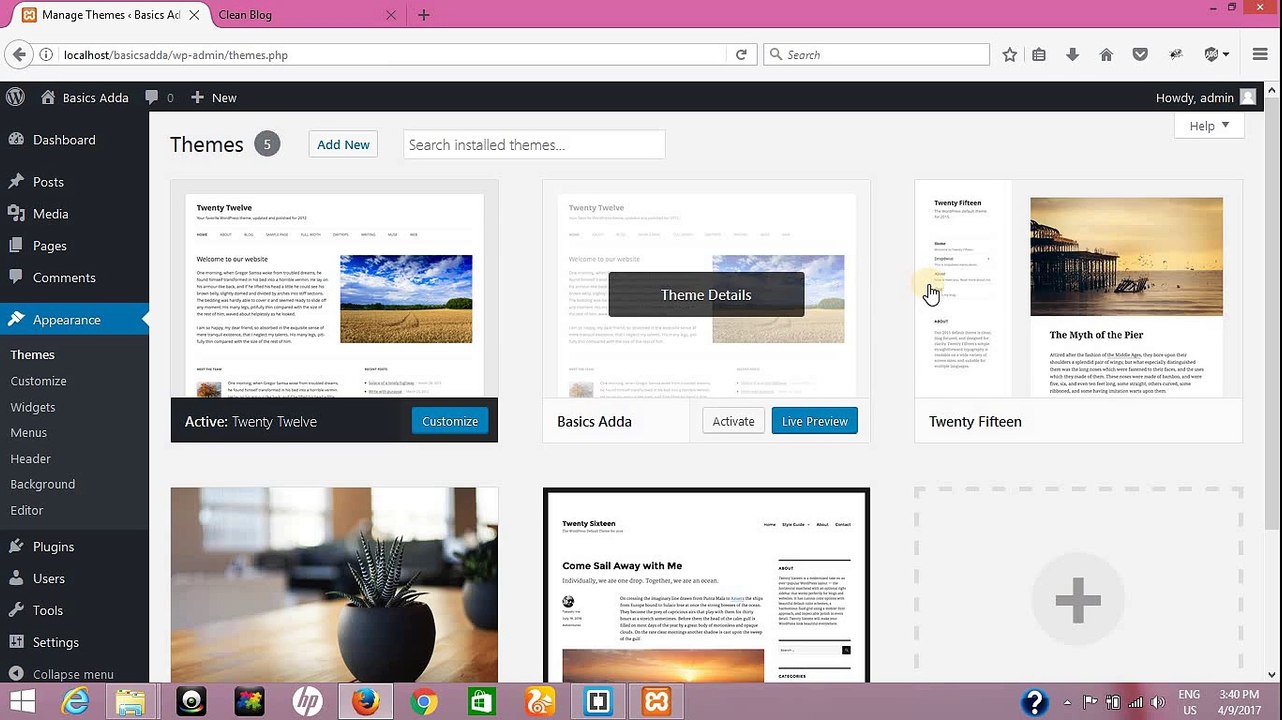Viewport: 1282px width, 720px height.
Task: Open the Header submenu item
Action: click(30, 459)
